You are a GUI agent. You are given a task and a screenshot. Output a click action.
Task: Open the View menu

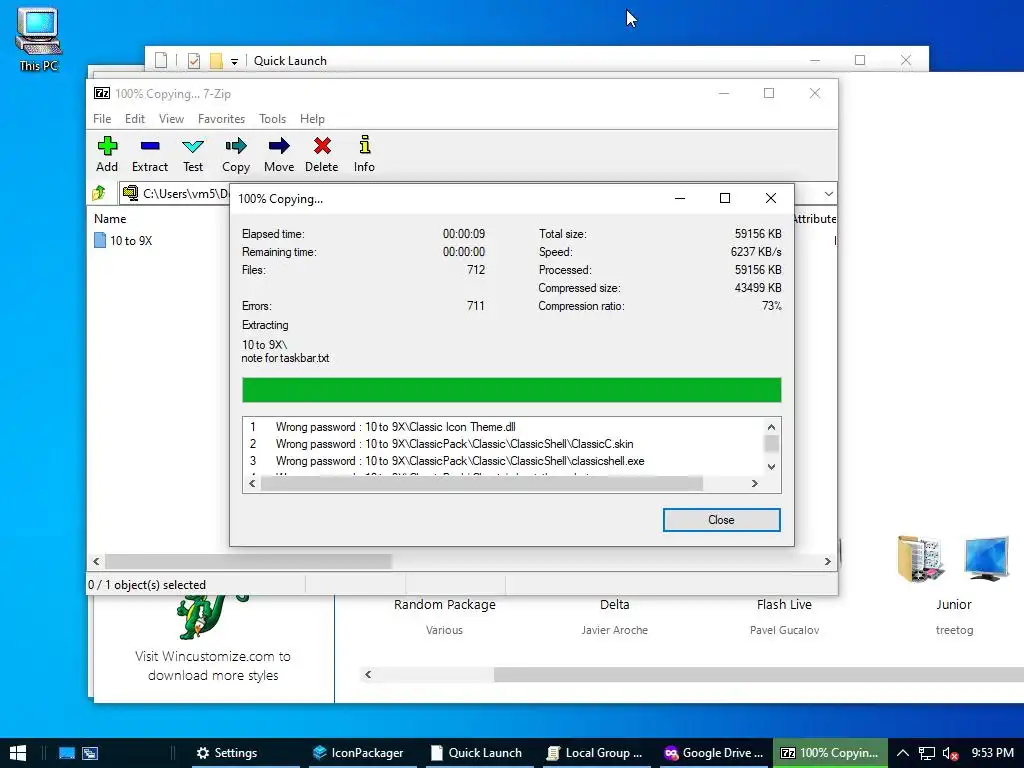(171, 119)
